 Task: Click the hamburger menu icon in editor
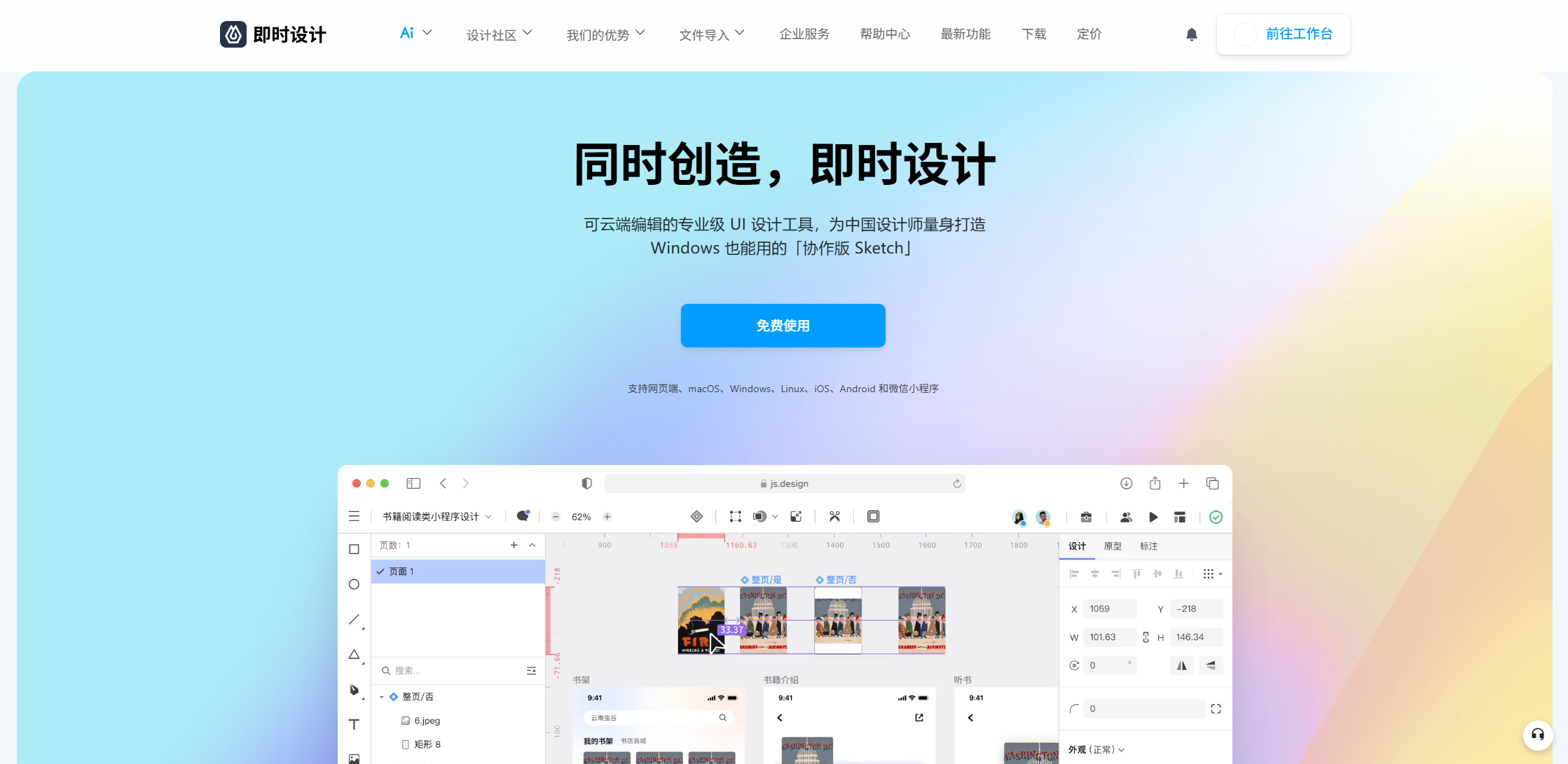(355, 517)
